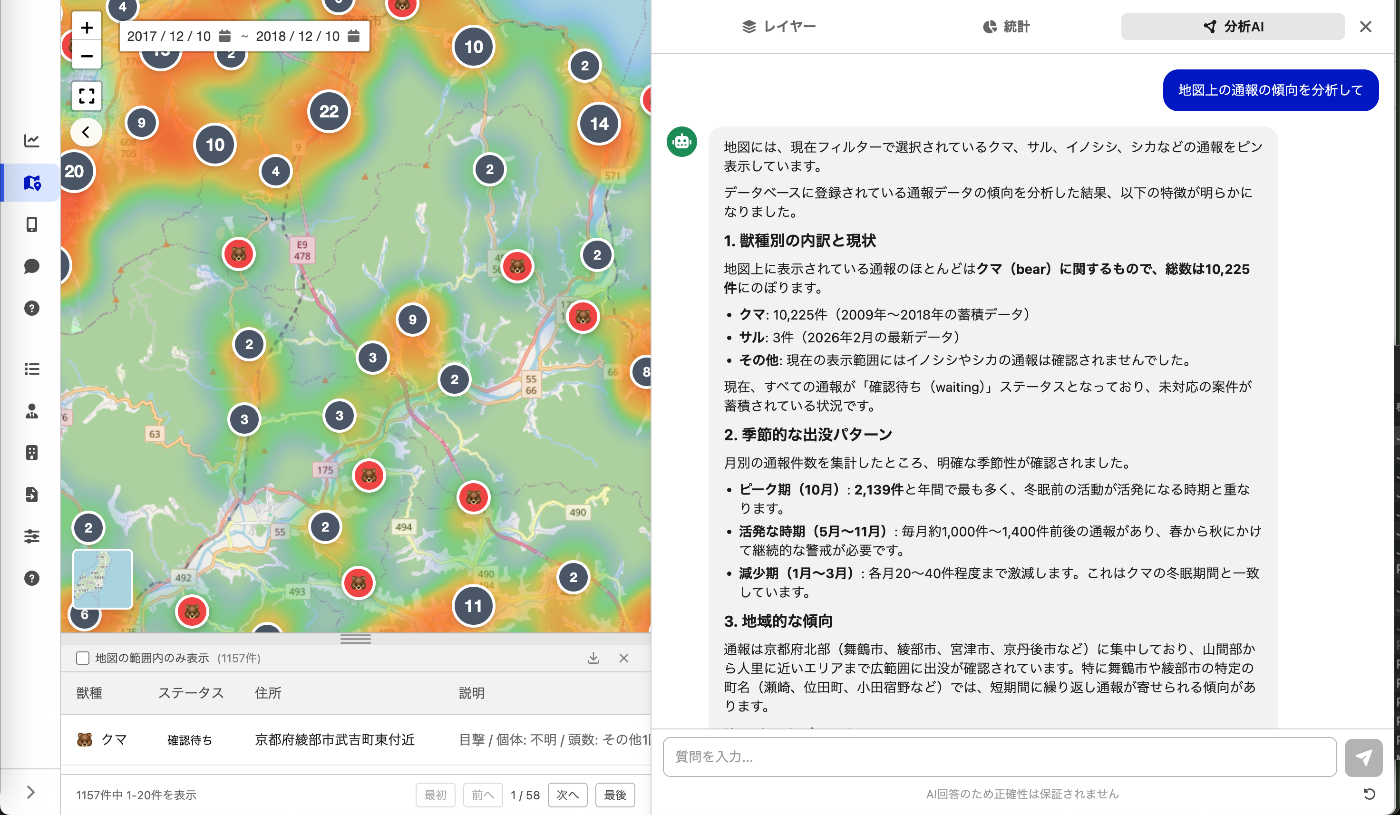Select the 分析AI tab
Image resolution: width=1400 pixels, height=815 pixels.
1233,27
